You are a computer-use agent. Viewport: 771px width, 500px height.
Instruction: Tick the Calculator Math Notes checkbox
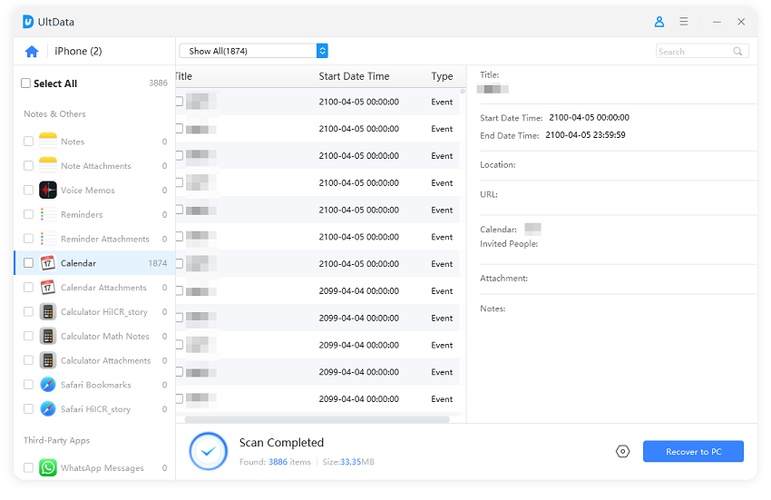point(29,336)
